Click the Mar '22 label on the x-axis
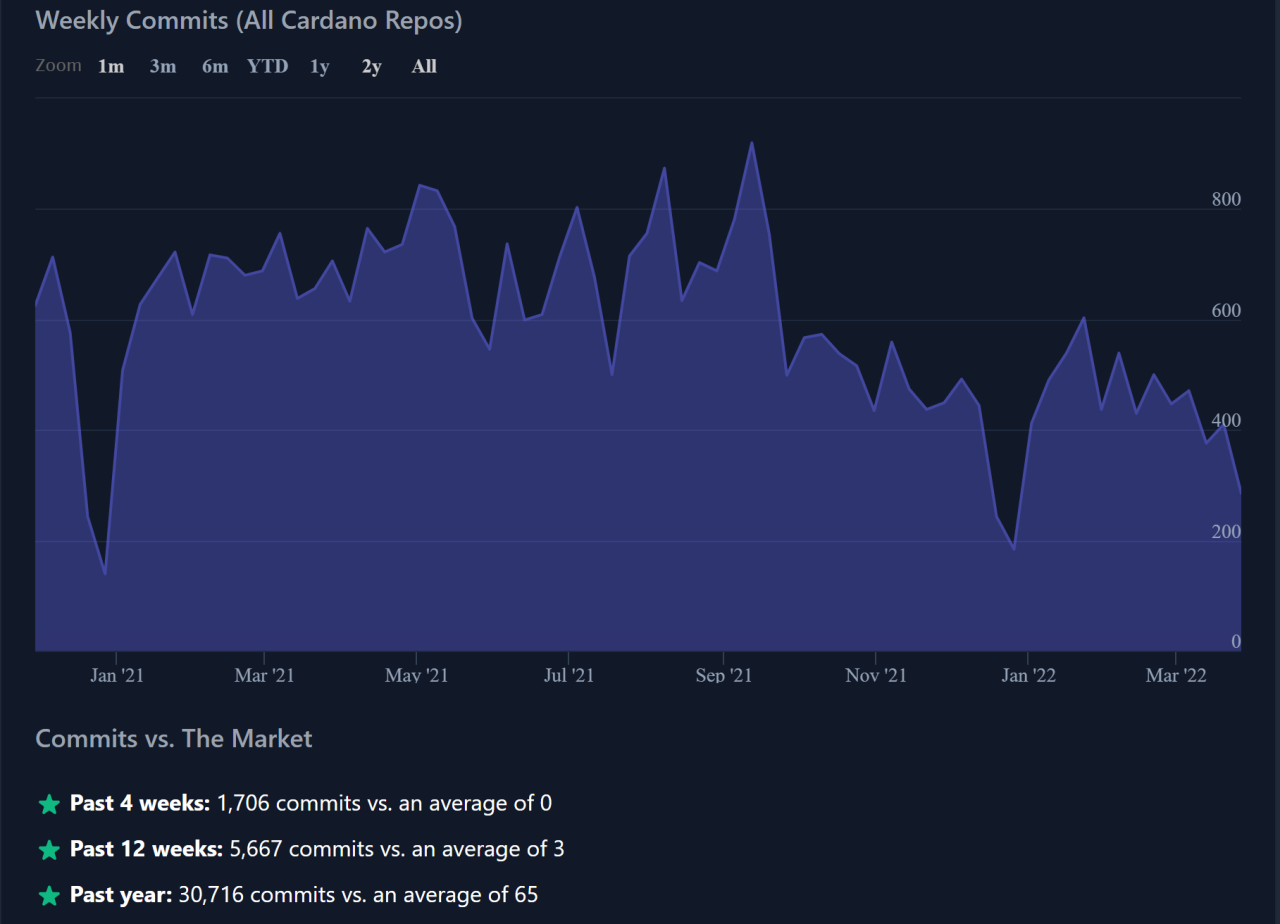Viewport: 1280px width, 924px height. 1176,675
